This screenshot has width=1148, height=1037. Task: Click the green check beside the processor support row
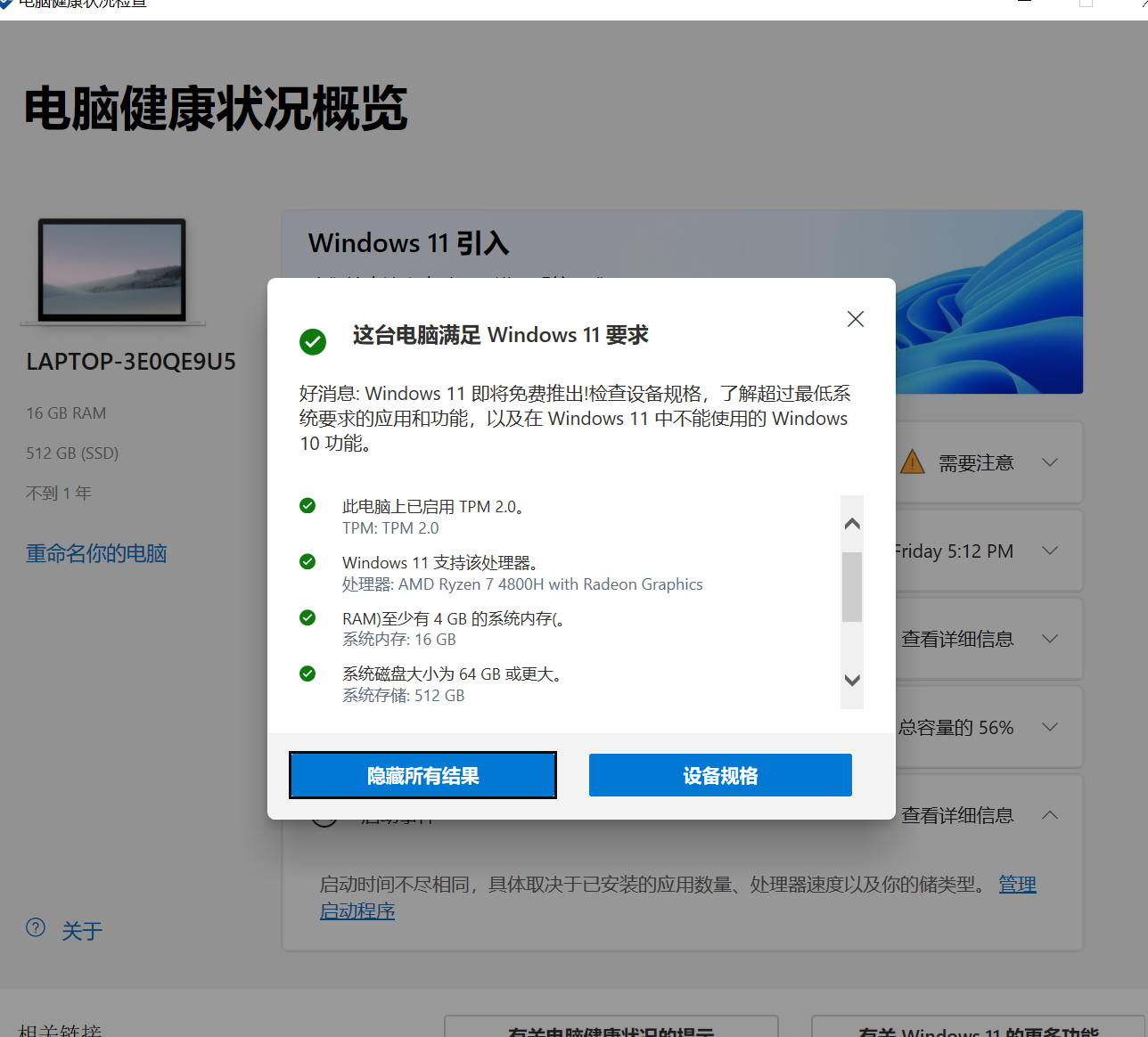(x=307, y=561)
